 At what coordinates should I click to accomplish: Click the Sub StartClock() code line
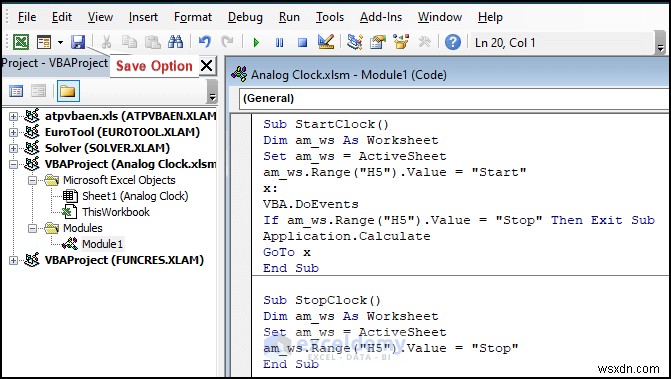point(326,124)
